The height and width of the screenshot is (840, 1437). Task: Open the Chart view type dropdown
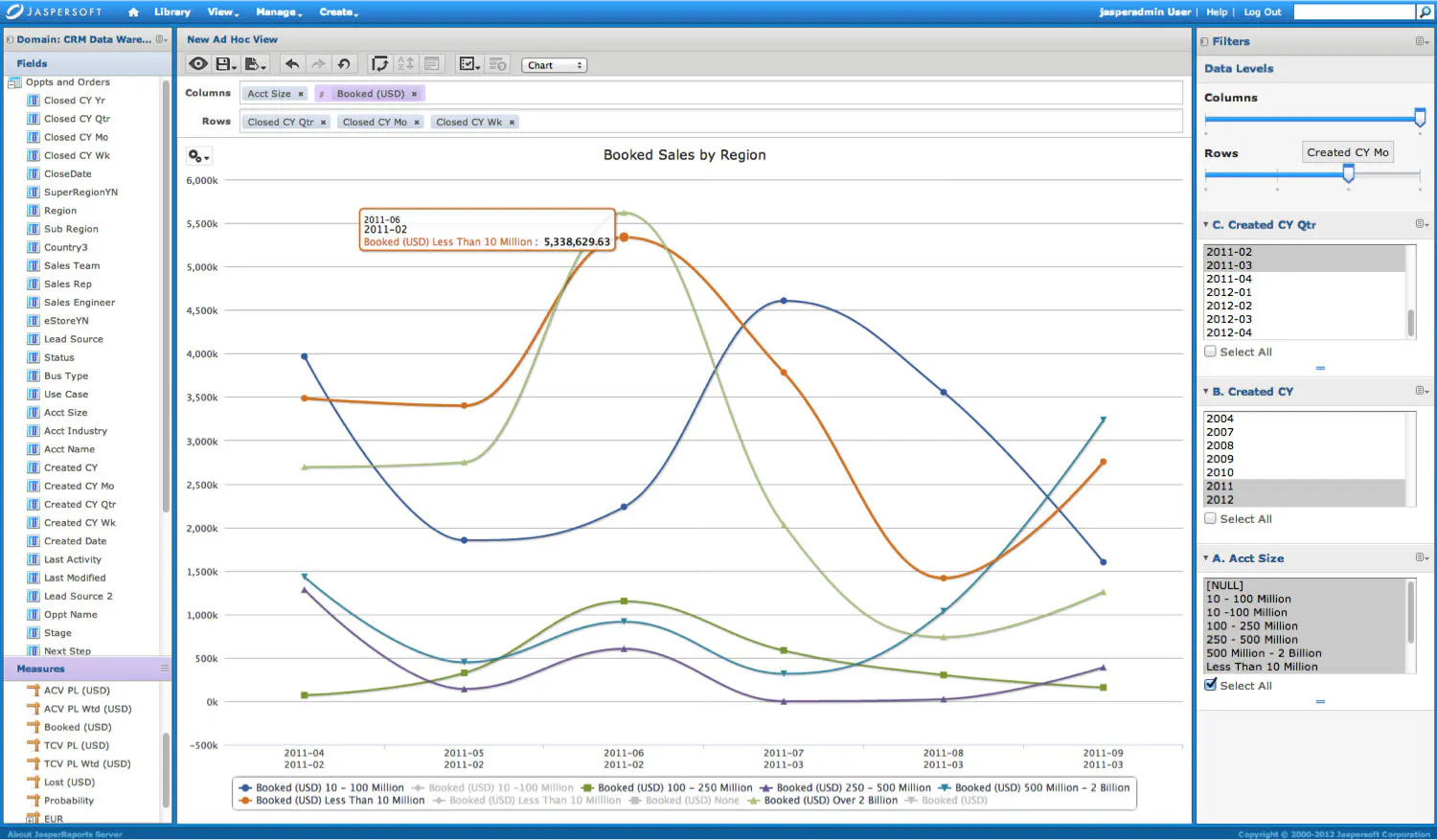coord(555,65)
